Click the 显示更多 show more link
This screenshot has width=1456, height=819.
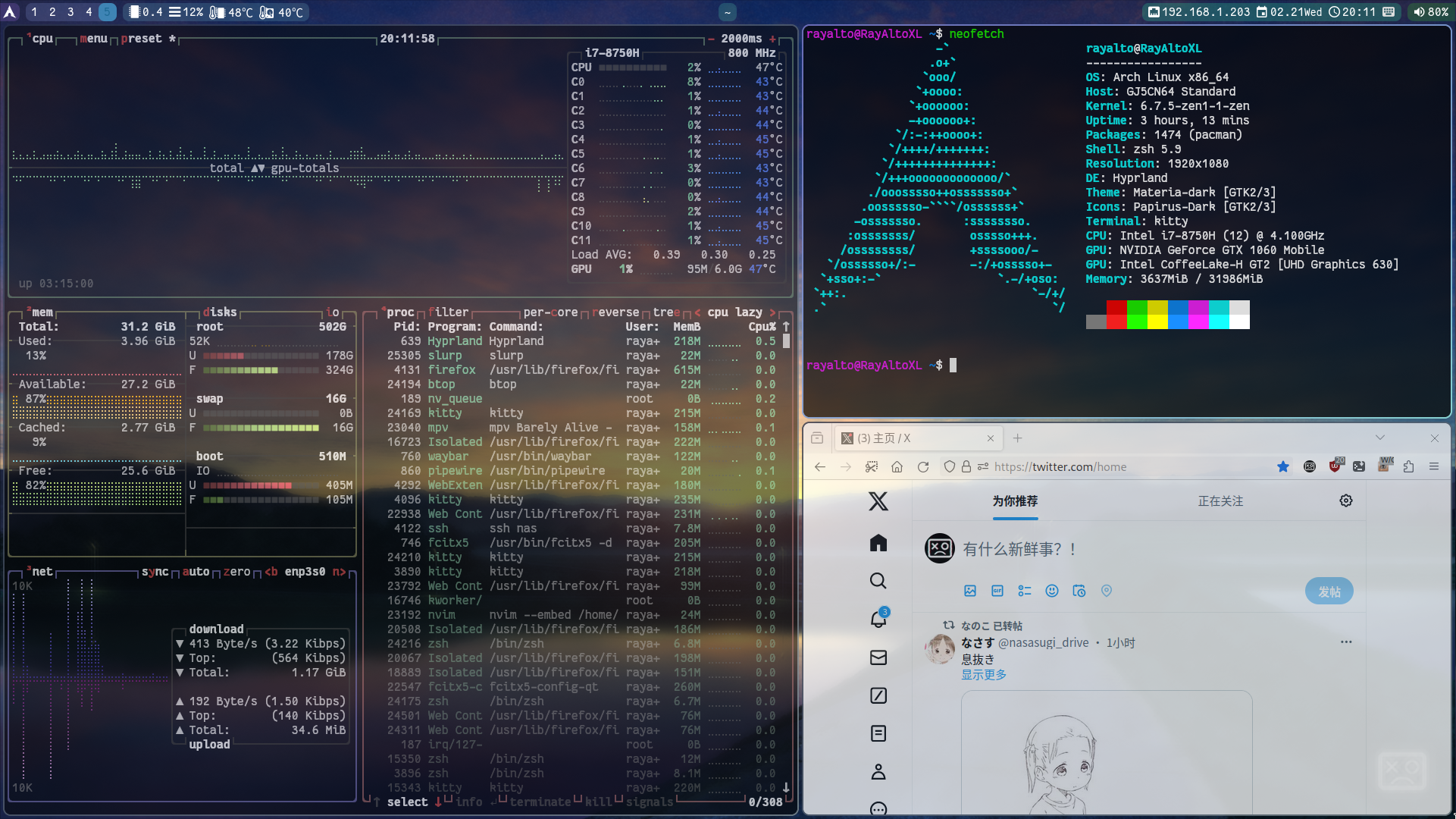[x=984, y=675]
